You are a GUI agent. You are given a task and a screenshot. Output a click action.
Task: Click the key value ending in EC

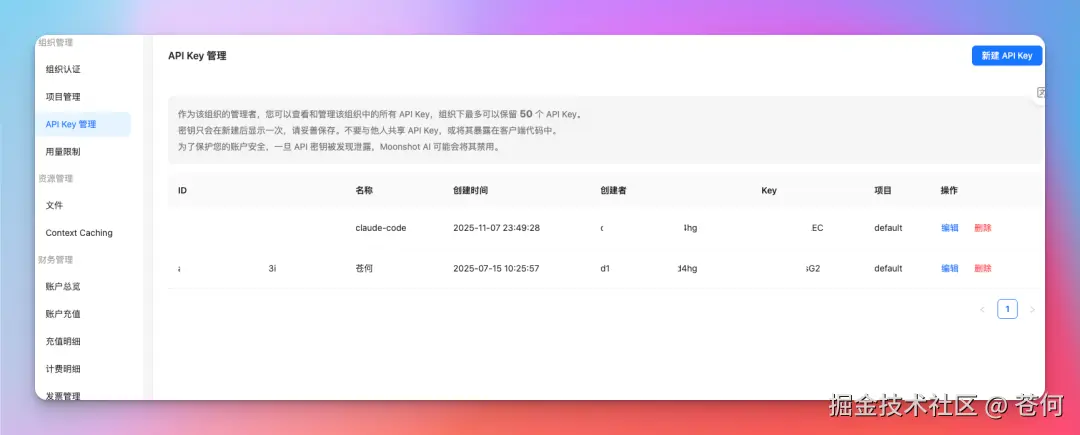[818, 228]
